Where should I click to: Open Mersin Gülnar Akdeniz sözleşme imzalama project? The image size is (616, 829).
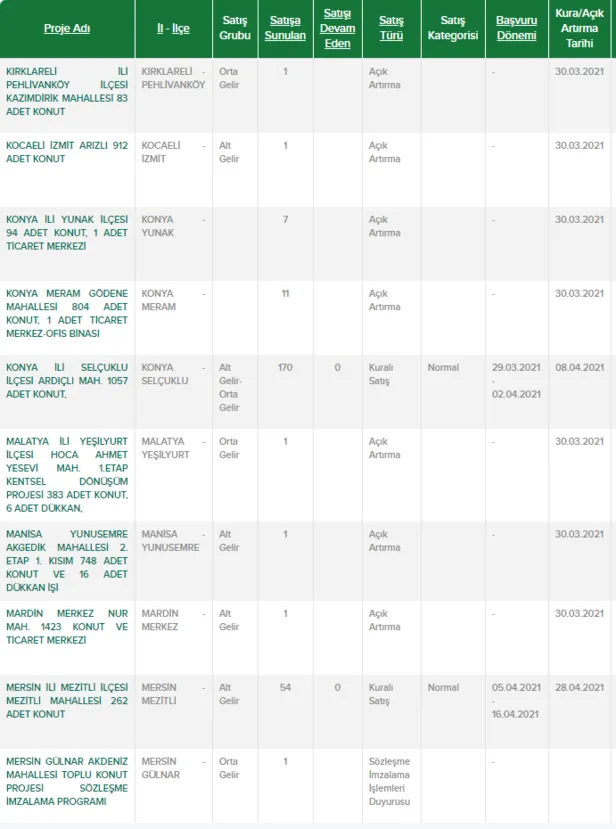[x=67, y=782]
